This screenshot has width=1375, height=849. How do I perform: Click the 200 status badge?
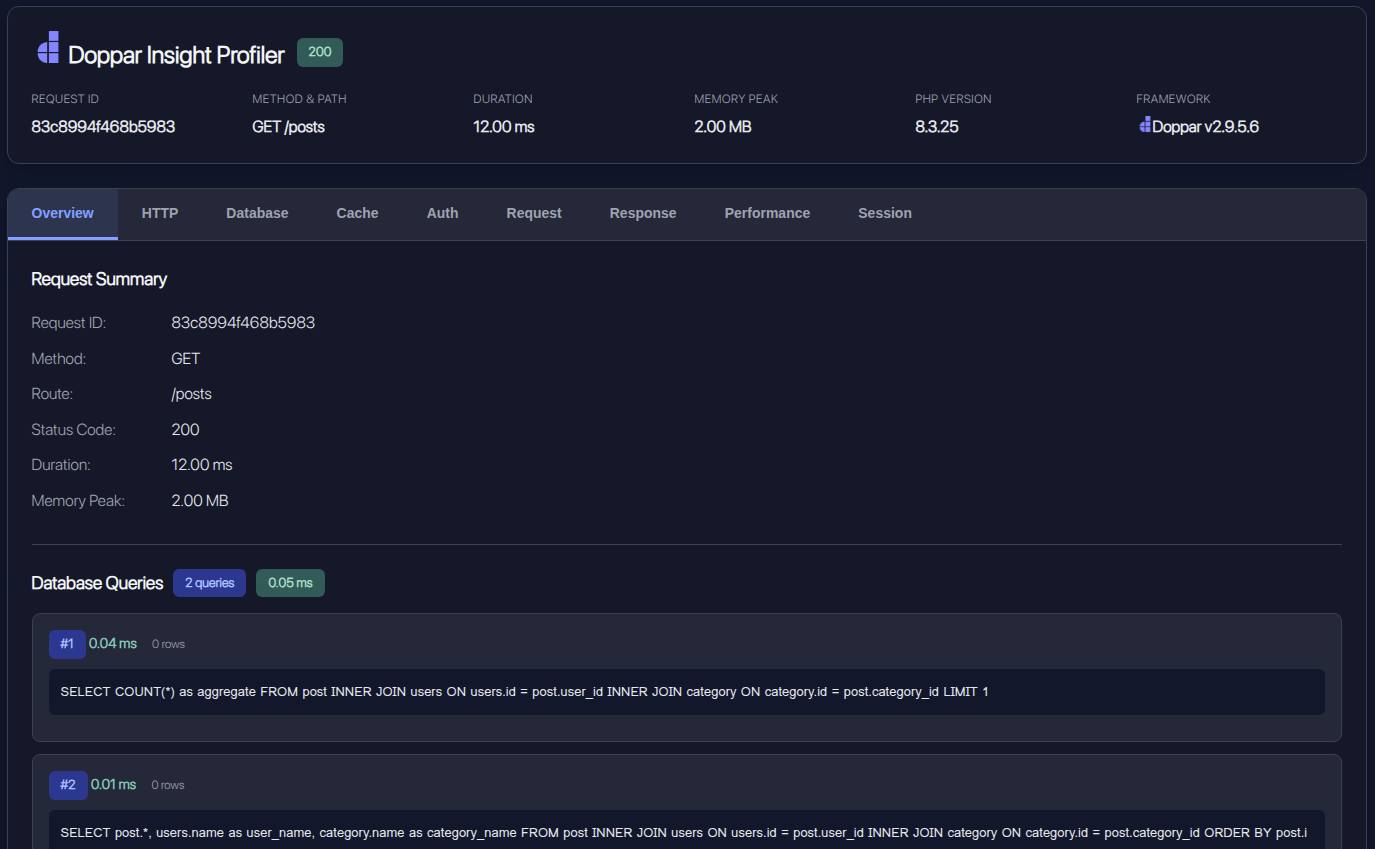coord(320,53)
